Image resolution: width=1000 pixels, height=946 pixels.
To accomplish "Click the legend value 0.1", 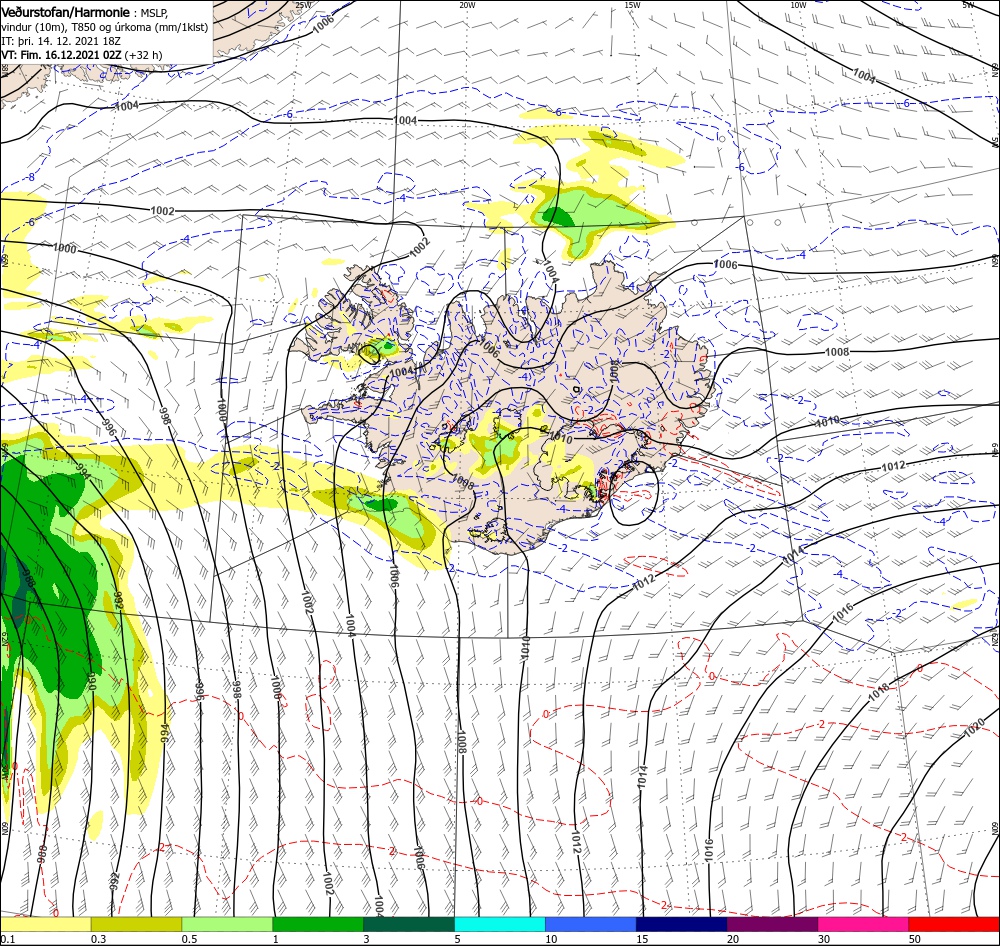I will pos(8,939).
